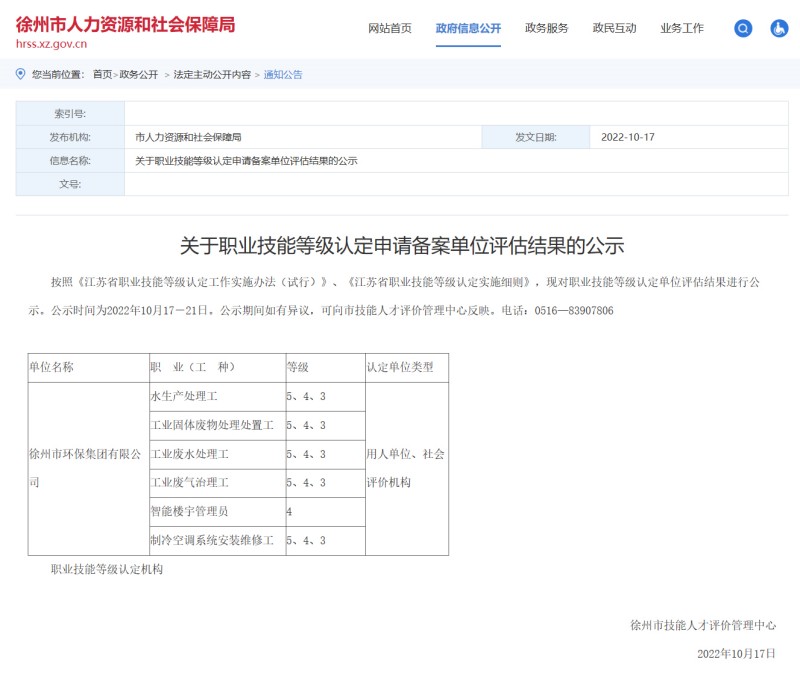The width and height of the screenshot is (800, 677).
Task: Click the location pin icon in breadcrumb
Action: pyautogui.click(x=21, y=74)
